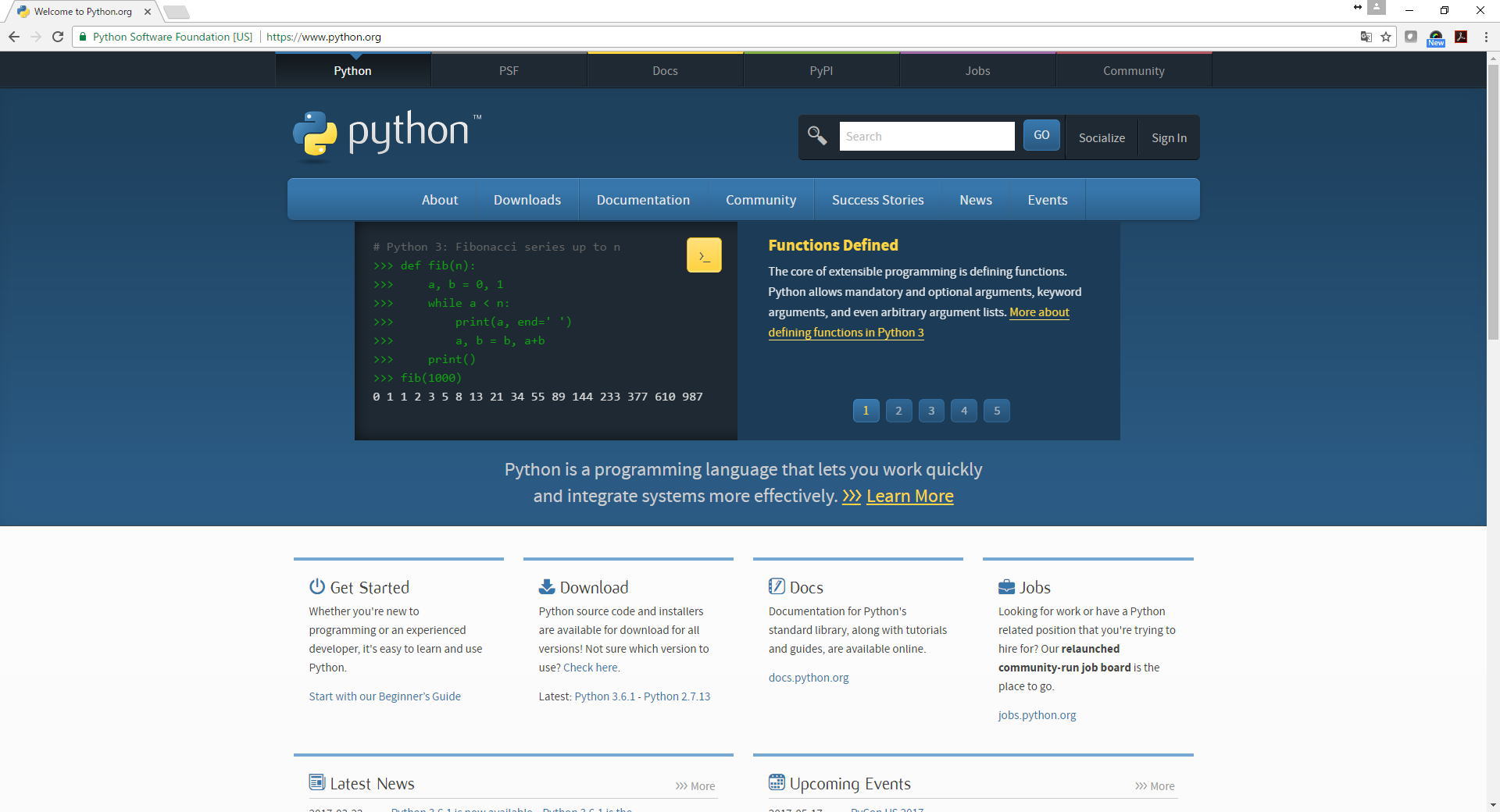Click the 'Functions Defined' heading text

point(833,245)
